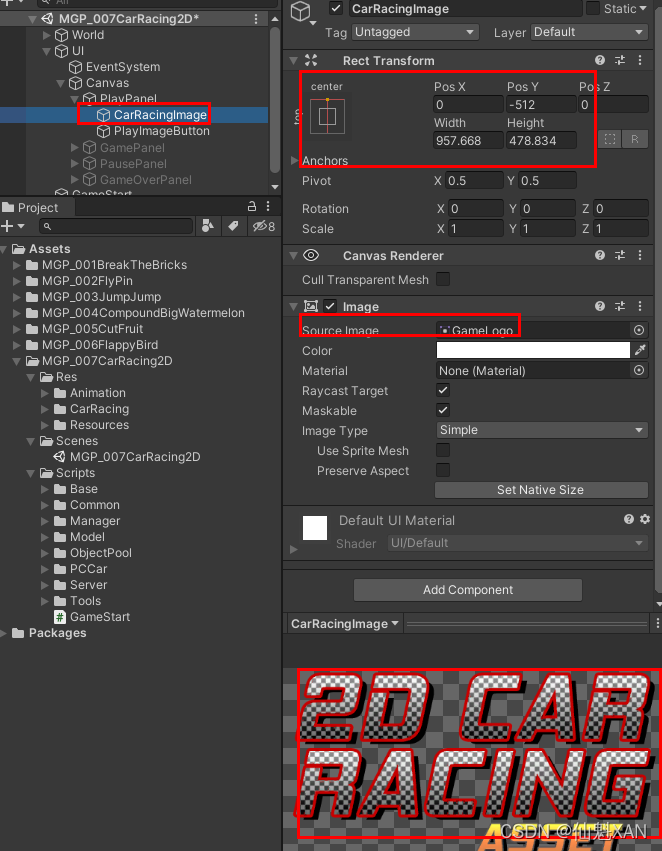The image size is (662, 851).
Task: Open the Static dropdown arrow
Action: [643, 8]
